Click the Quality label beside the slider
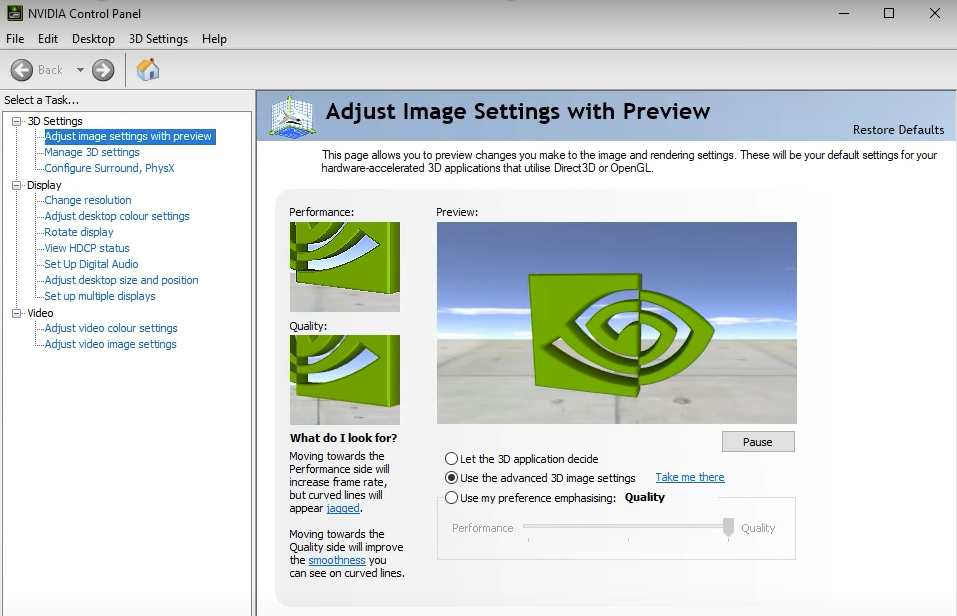Screen dimensions: 957x616 pos(758,528)
